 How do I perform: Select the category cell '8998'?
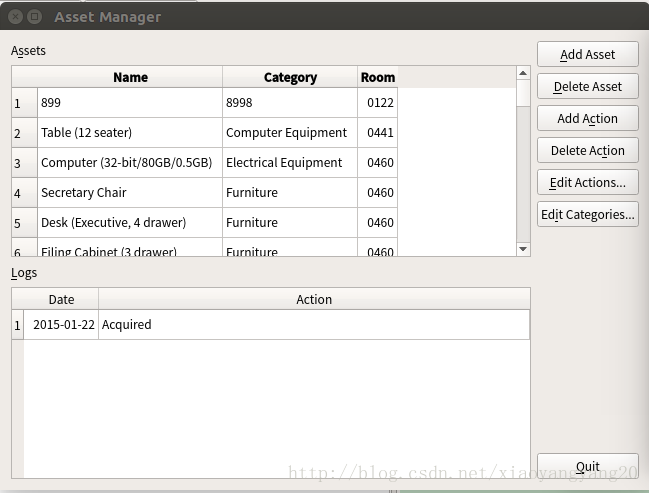290,103
